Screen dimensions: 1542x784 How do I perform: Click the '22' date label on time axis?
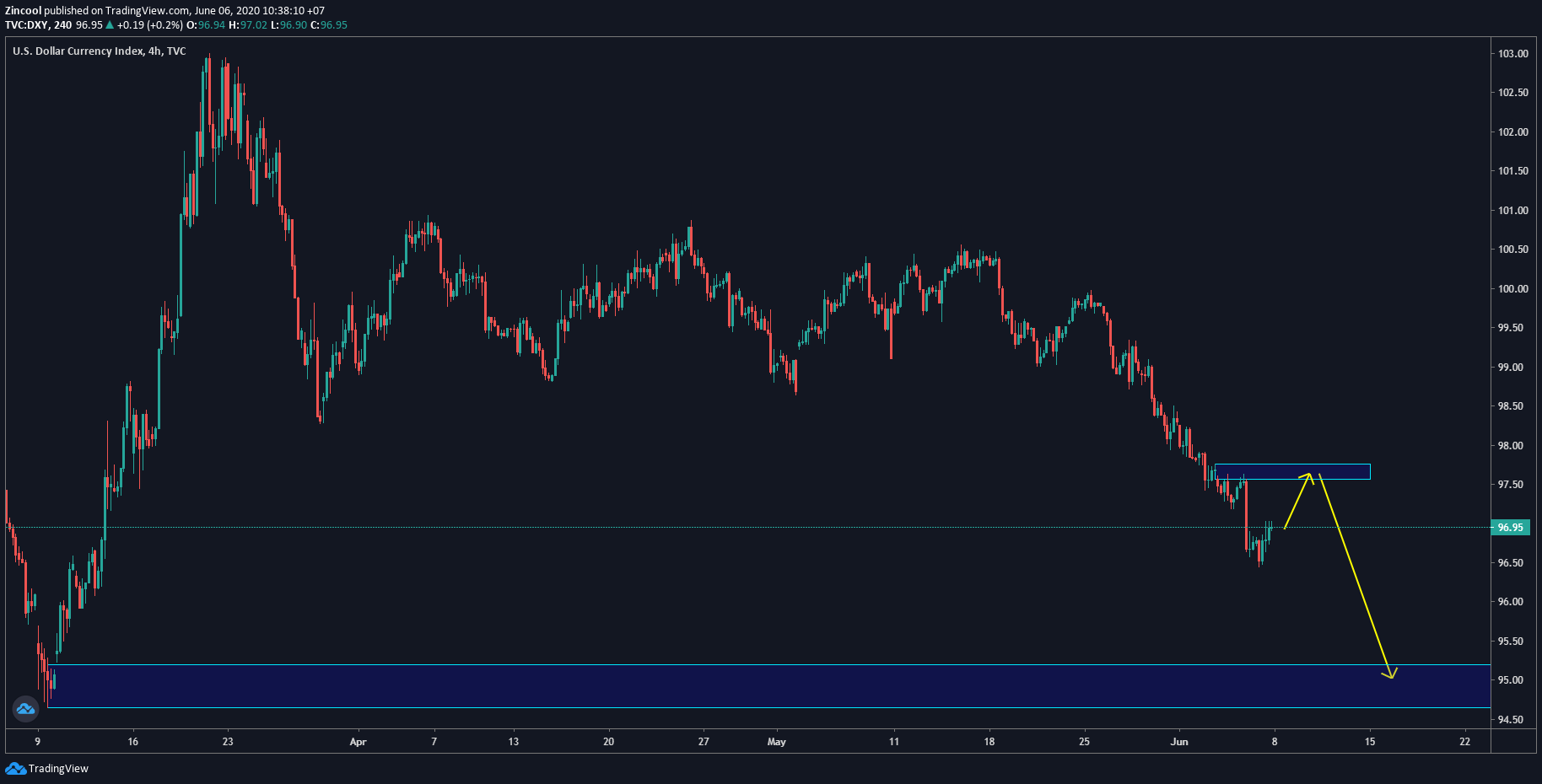pyautogui.click(x=1465, y=742)
